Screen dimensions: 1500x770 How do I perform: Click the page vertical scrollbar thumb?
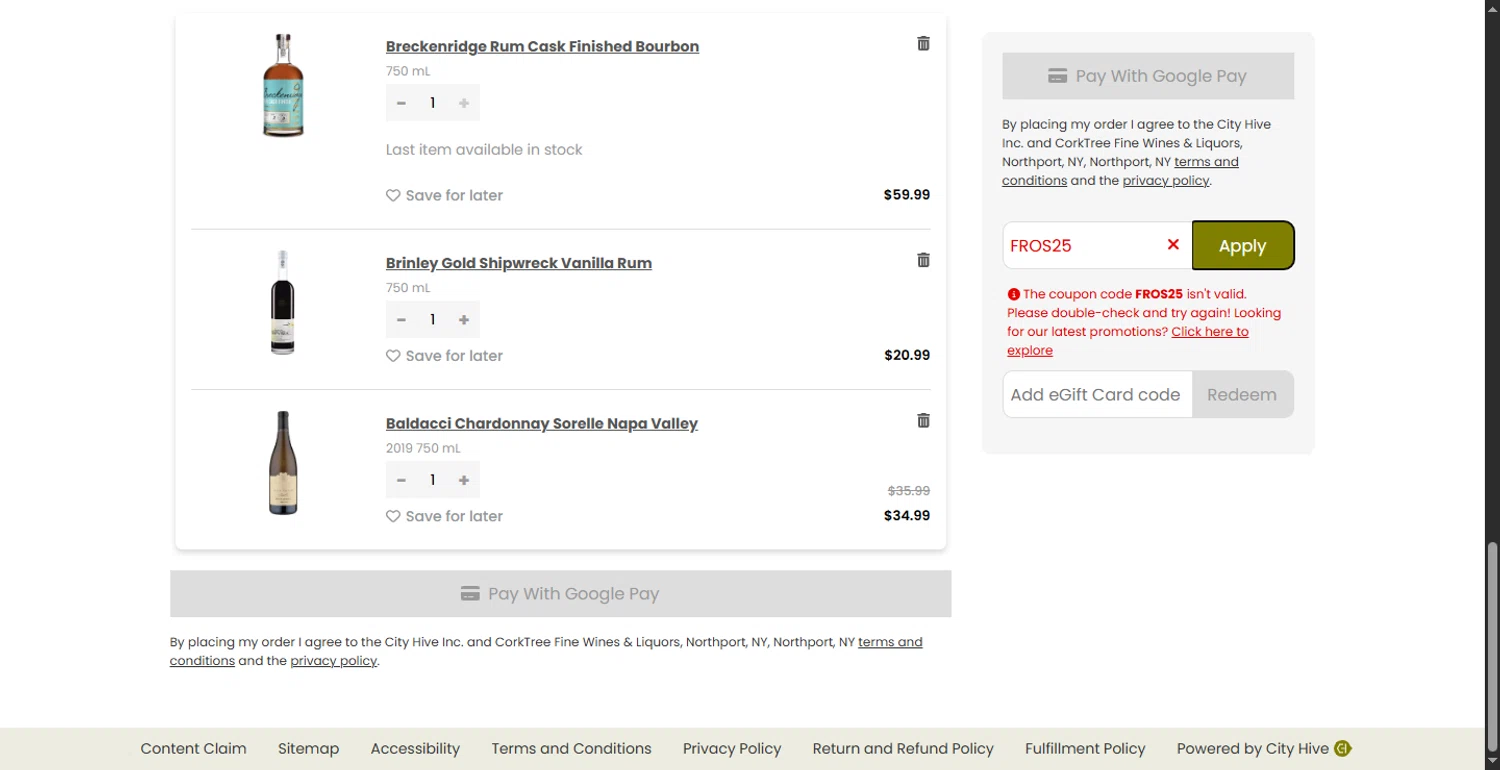point(1492,645)
